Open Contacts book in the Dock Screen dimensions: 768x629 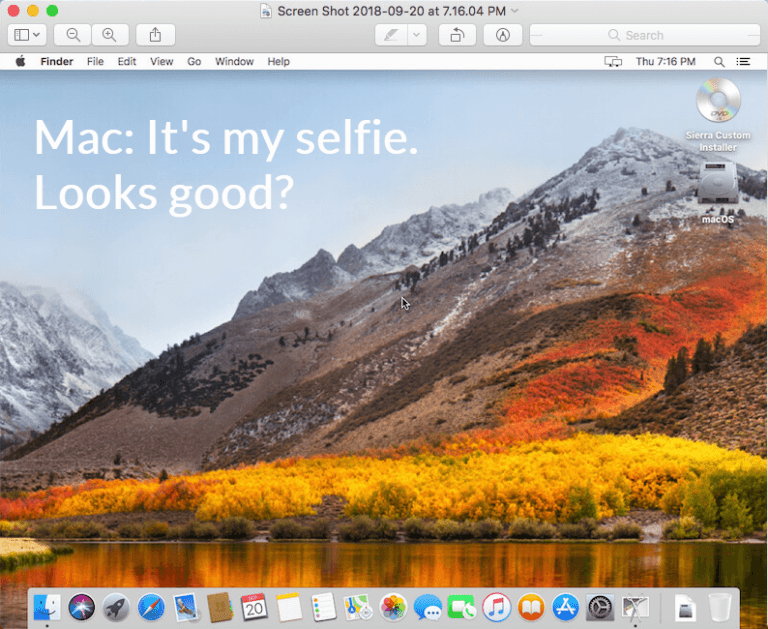point(220,607)
